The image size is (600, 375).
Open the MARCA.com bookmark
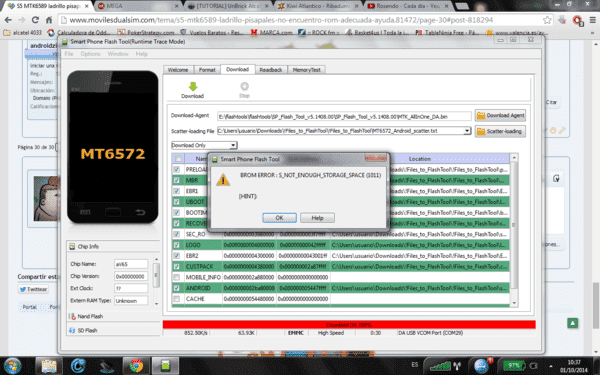click(x=271, y=33)
